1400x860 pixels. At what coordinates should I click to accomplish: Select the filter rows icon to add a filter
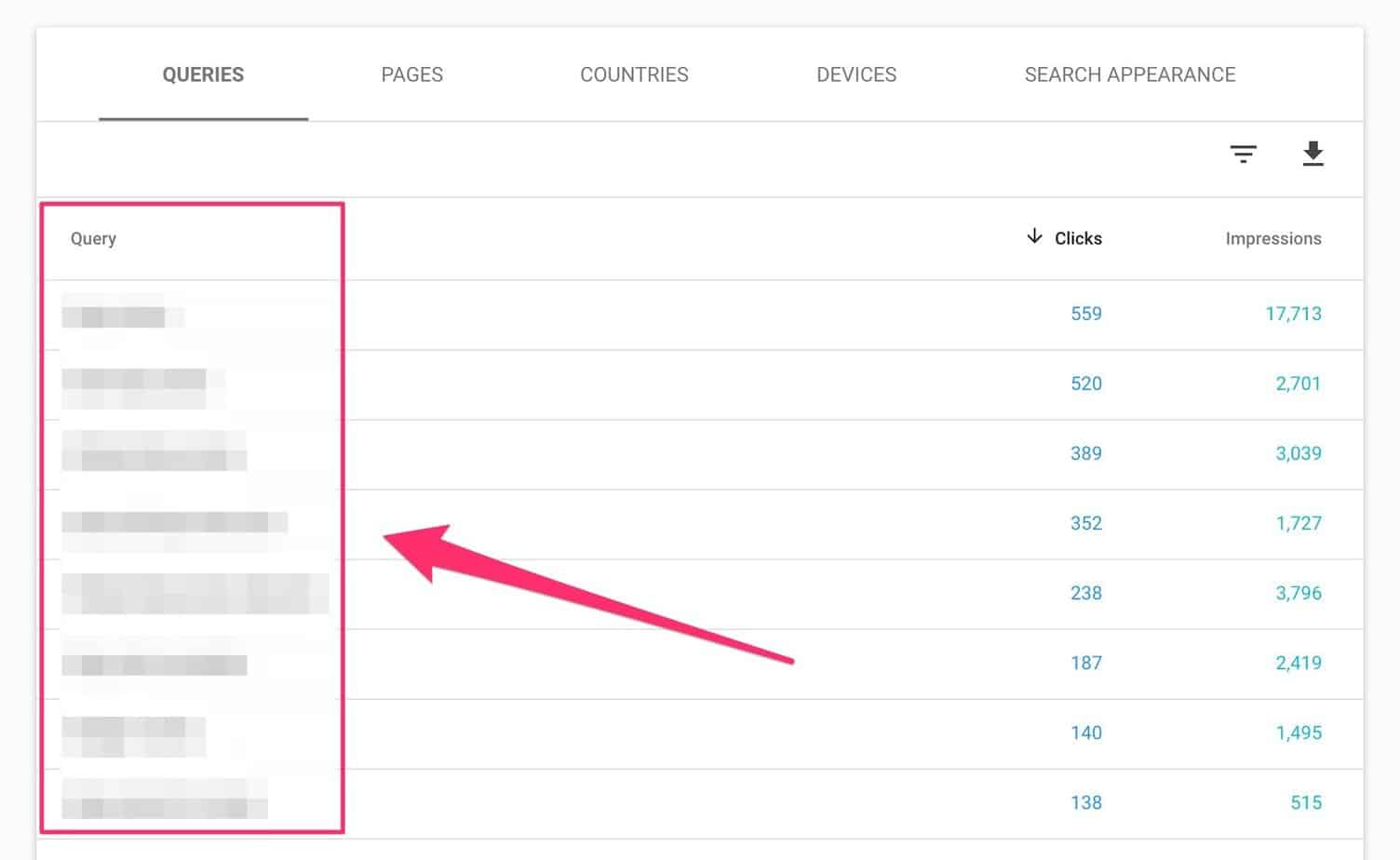pyautogui.click(x=1244, y=154)
